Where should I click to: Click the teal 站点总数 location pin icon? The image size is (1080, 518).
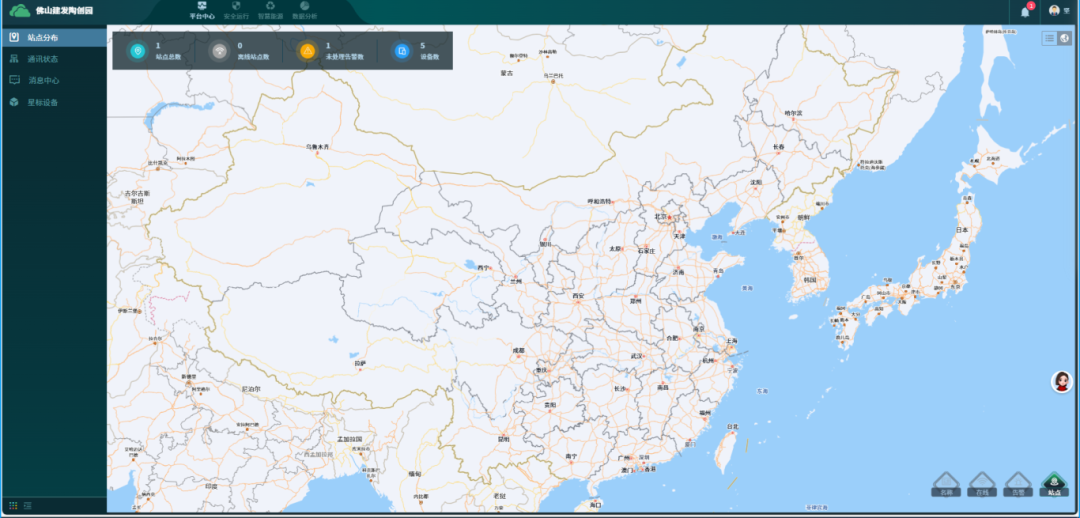[138, 51]
